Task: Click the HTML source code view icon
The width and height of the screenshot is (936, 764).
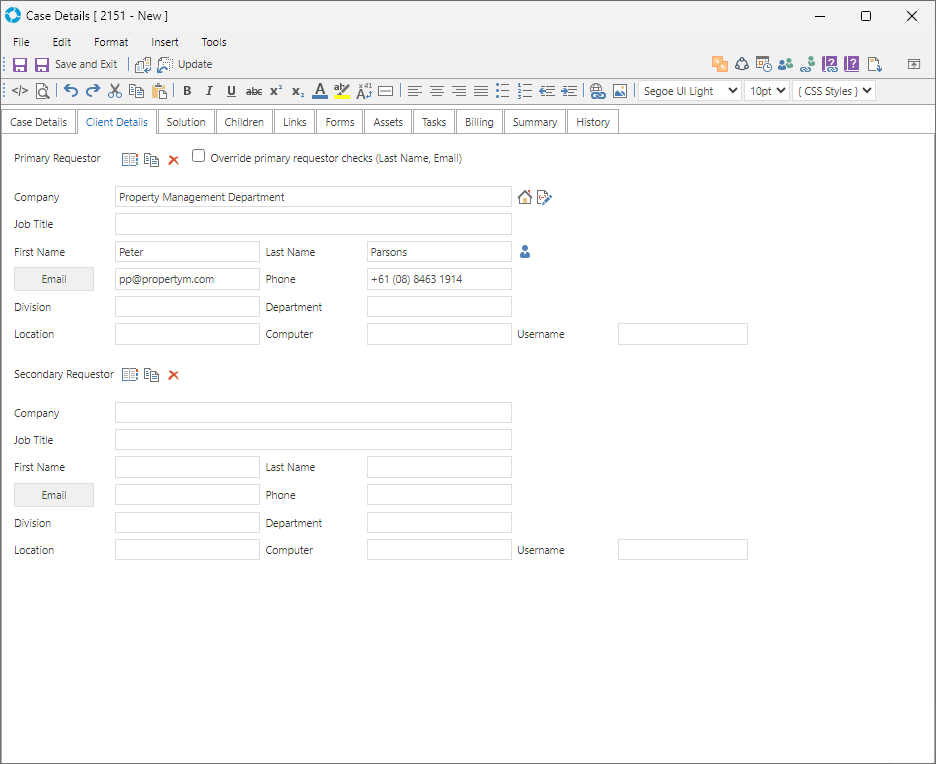Action: (x=19, y=91)
